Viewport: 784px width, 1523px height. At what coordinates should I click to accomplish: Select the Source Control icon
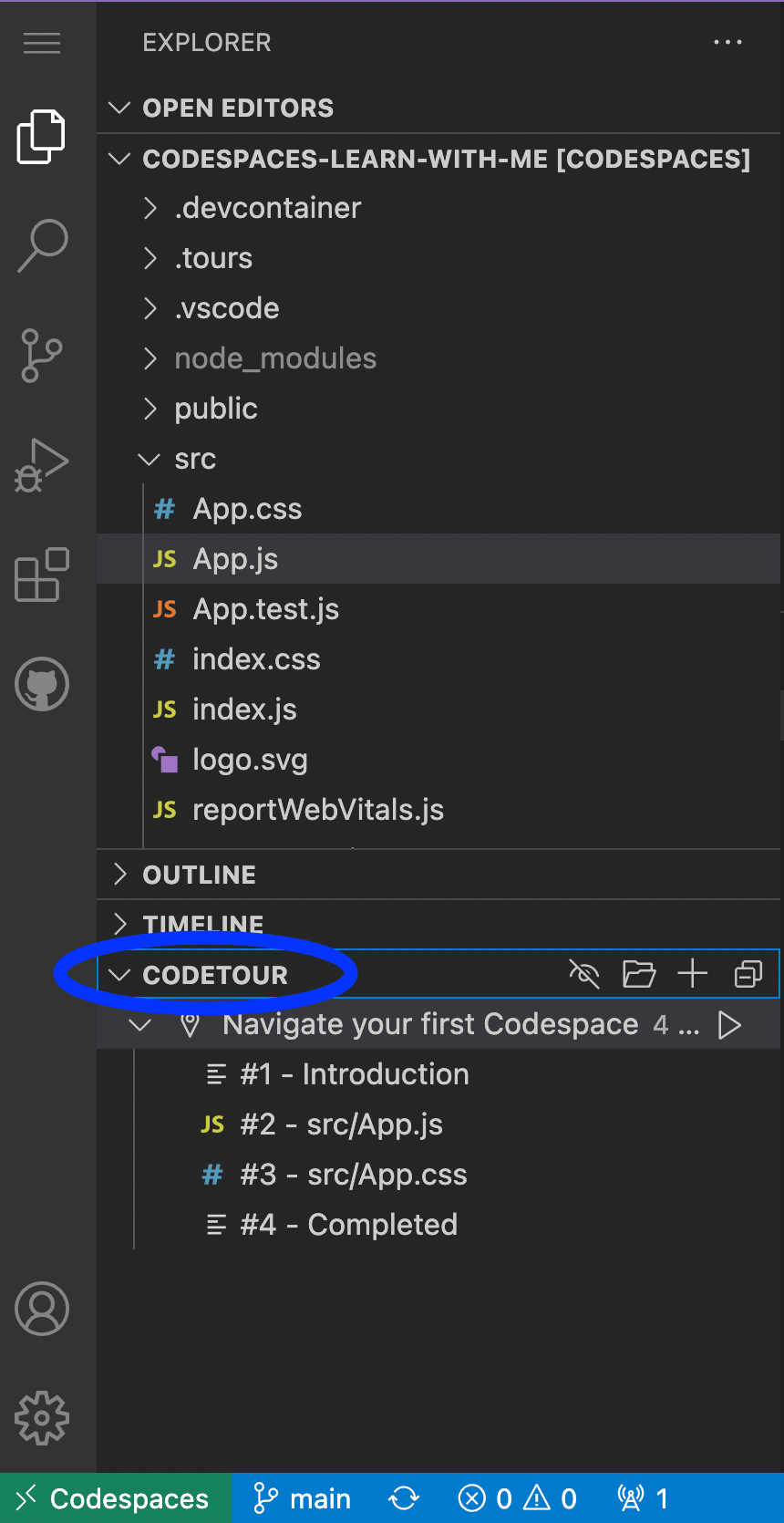tap(41, 356)
